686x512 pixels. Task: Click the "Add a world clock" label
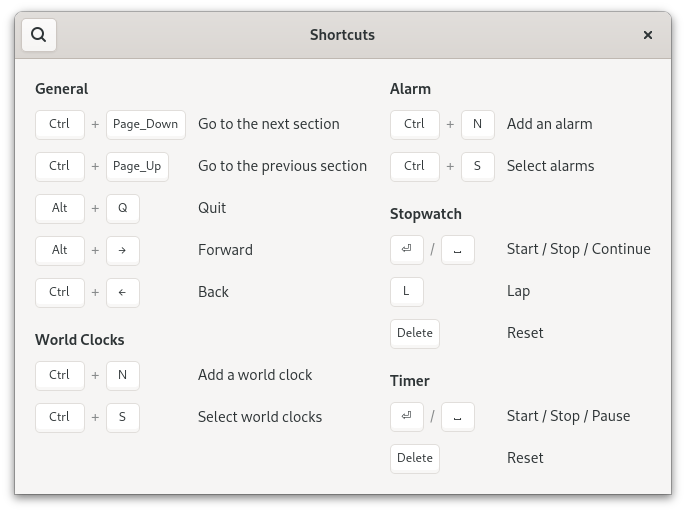[255, 375]
